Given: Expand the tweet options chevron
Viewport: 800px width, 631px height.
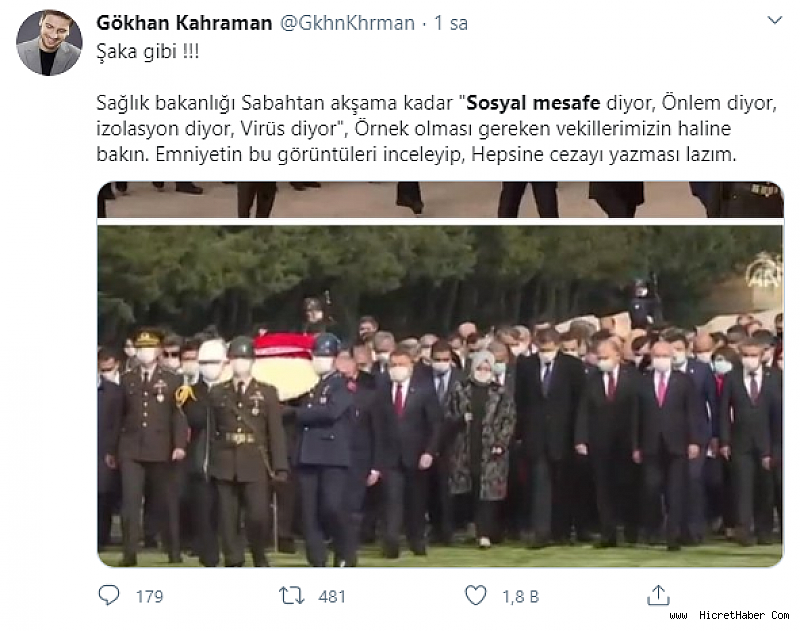Looking at the screenshot, I should click(774, 20).
